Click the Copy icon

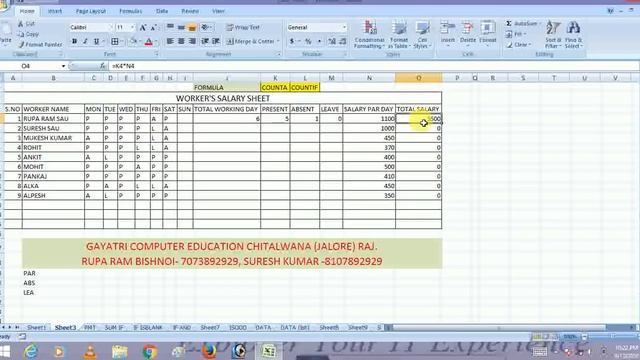click(21, 35)
